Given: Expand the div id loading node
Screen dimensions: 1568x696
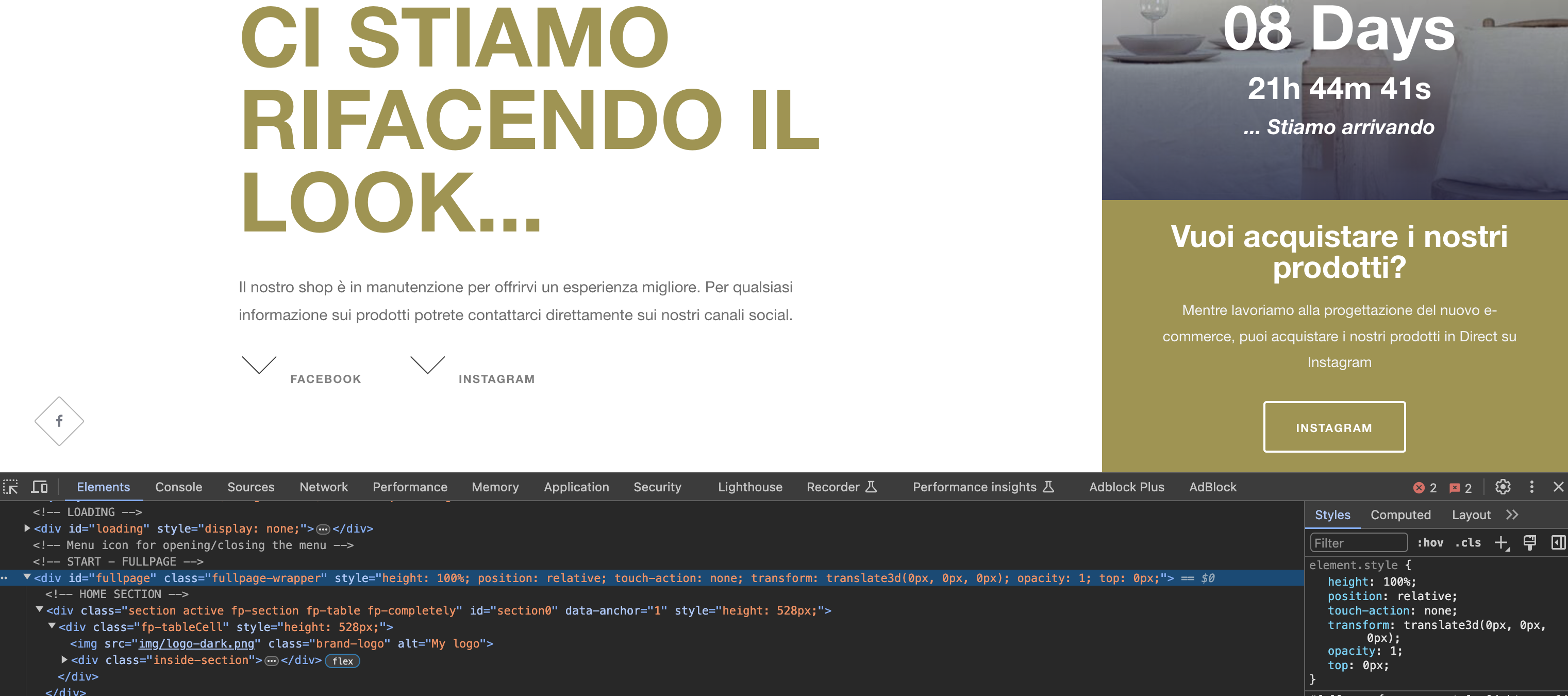Looking at the screenshot, I should (x=27, y=528).
